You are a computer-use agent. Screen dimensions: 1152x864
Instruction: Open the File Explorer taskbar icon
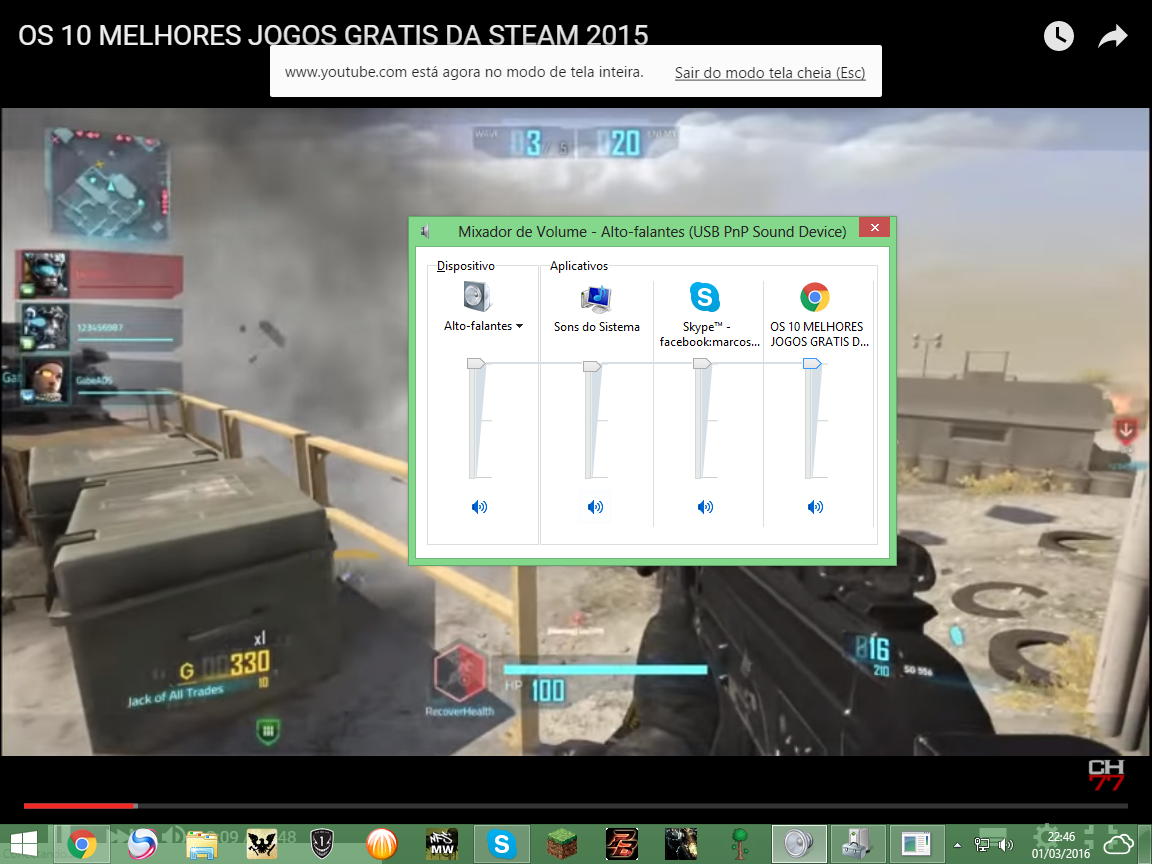coord(201,844)
